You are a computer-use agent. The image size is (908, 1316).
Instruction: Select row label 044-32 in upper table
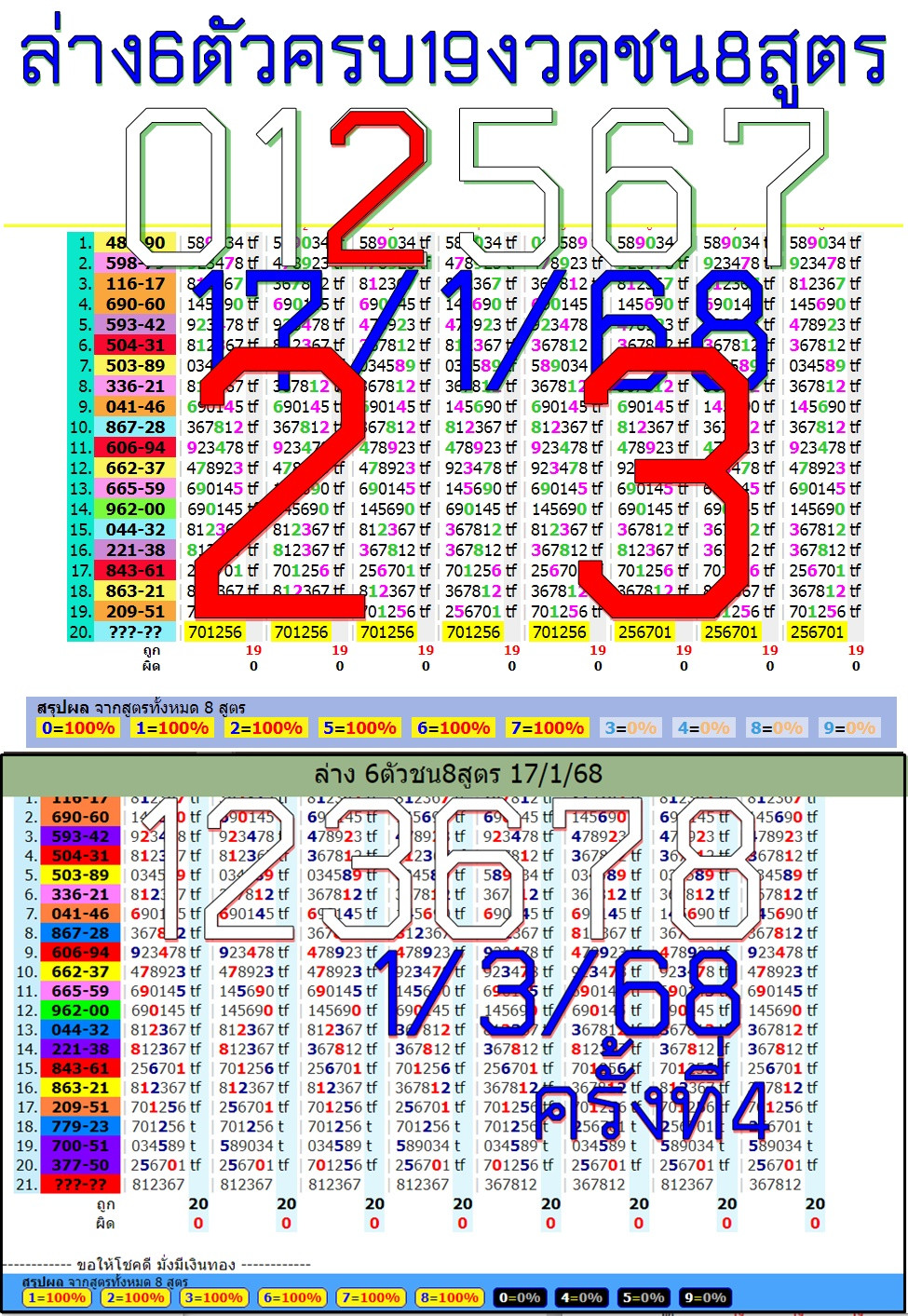tap(135, 529)
